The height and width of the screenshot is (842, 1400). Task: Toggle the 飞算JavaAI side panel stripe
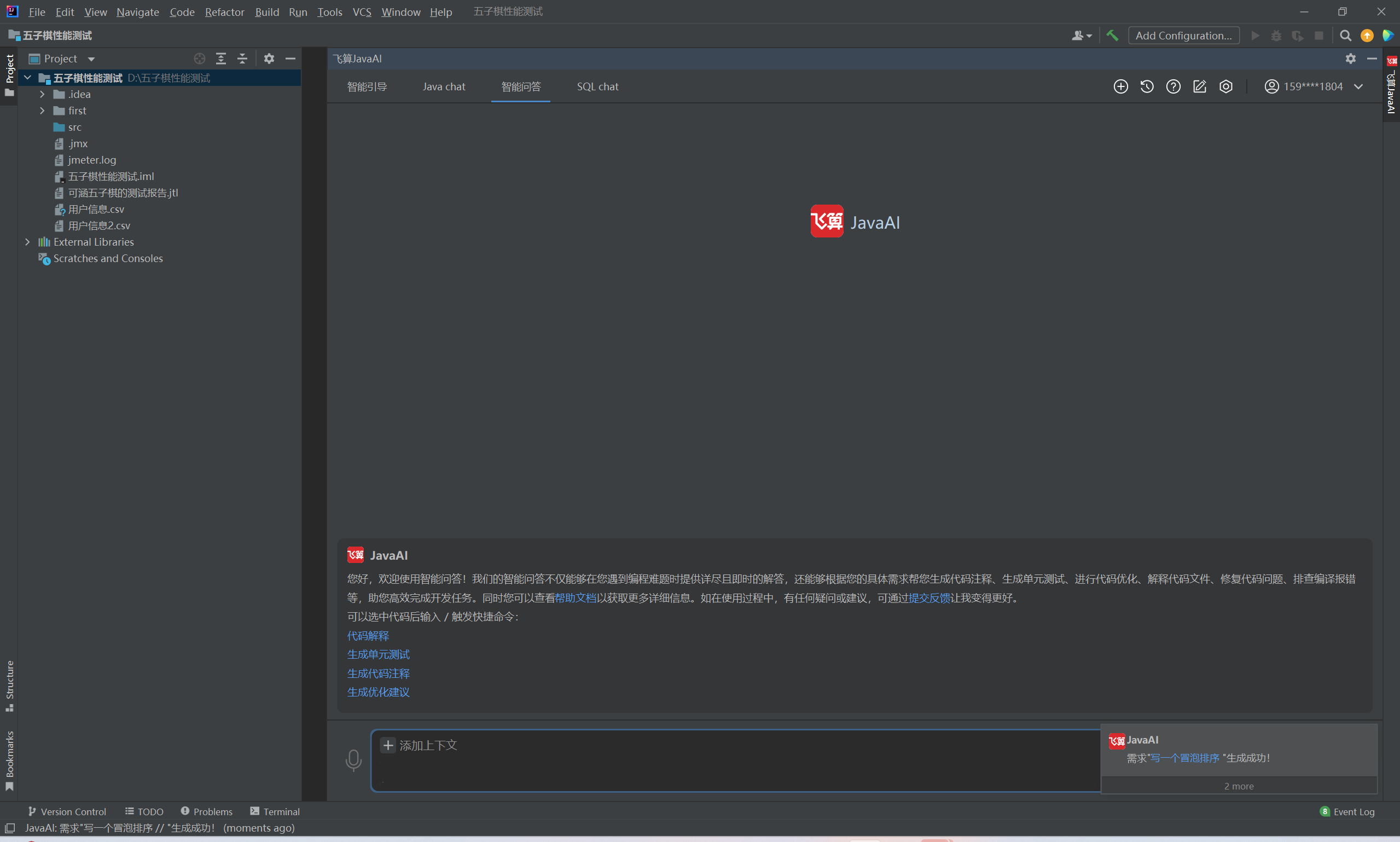[x=1391, y=85]
